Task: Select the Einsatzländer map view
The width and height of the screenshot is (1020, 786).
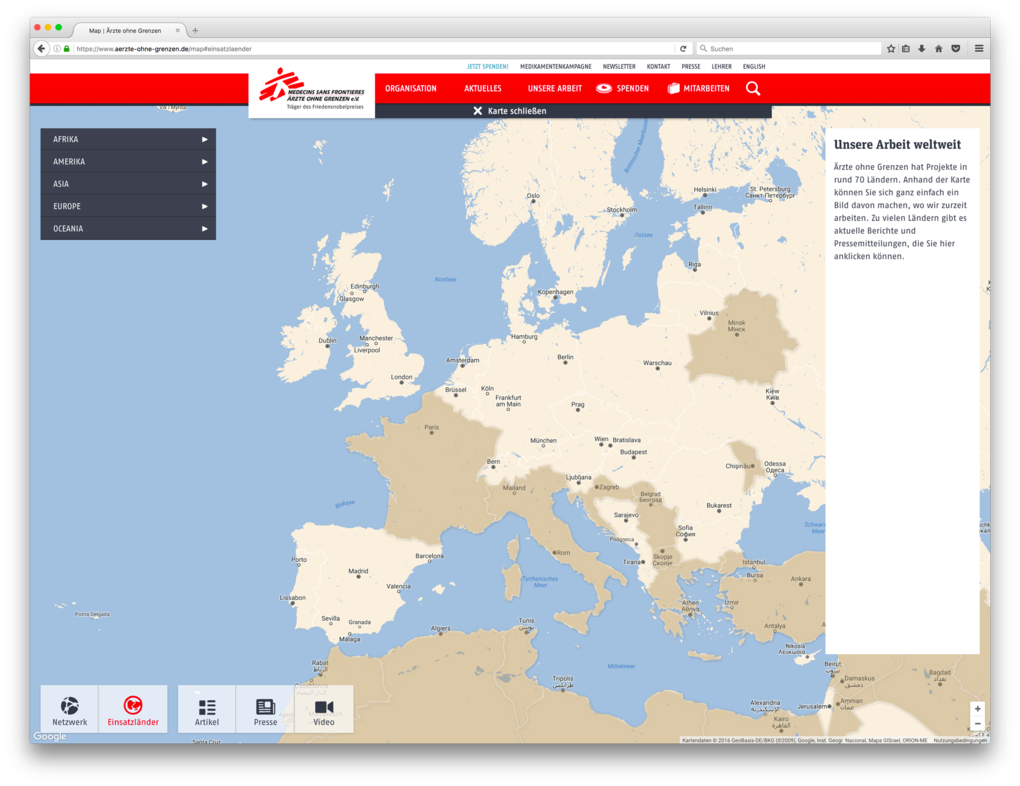Action: [133, 710]
